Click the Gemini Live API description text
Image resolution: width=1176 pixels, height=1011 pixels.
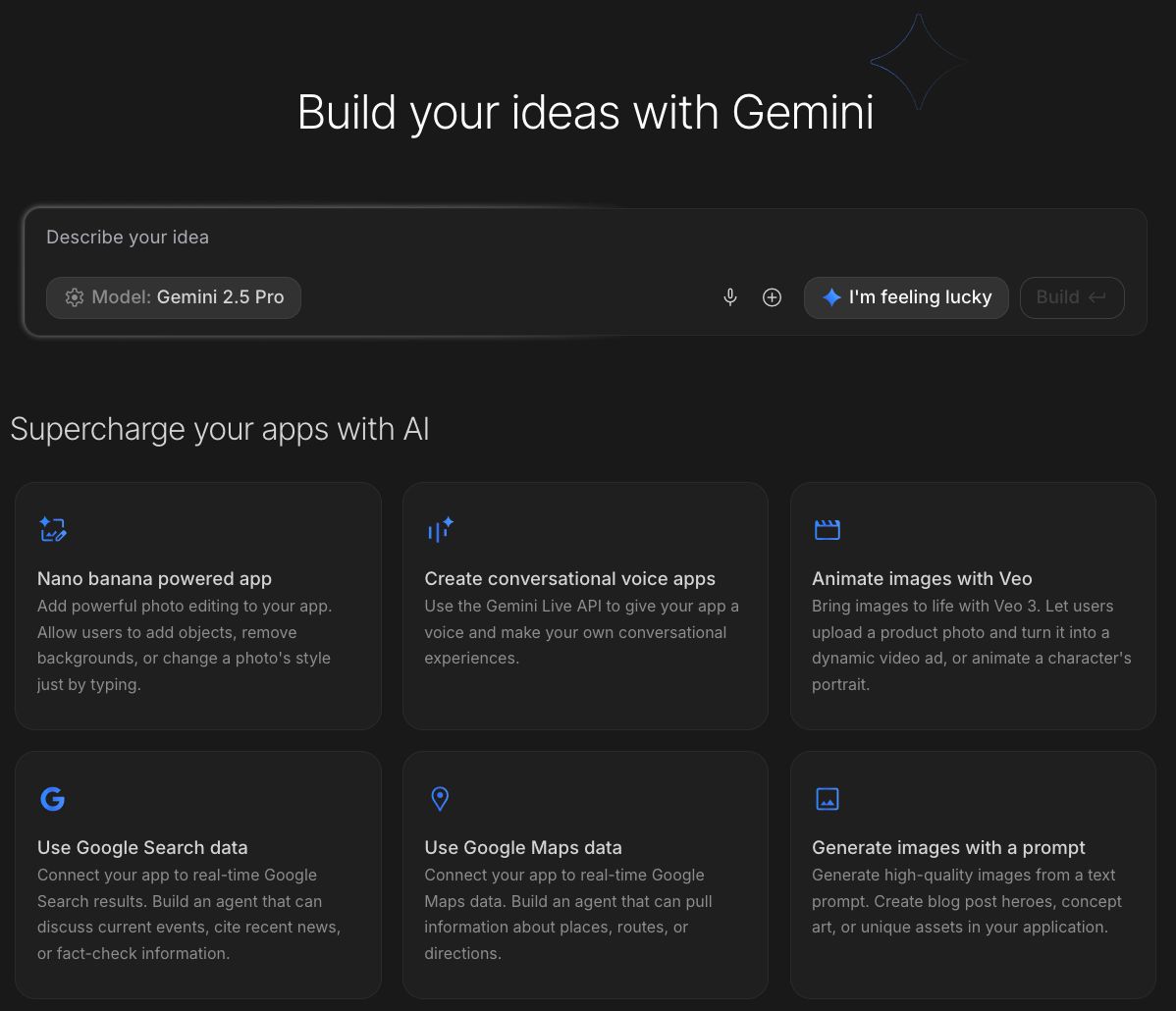tap(581, 632)
